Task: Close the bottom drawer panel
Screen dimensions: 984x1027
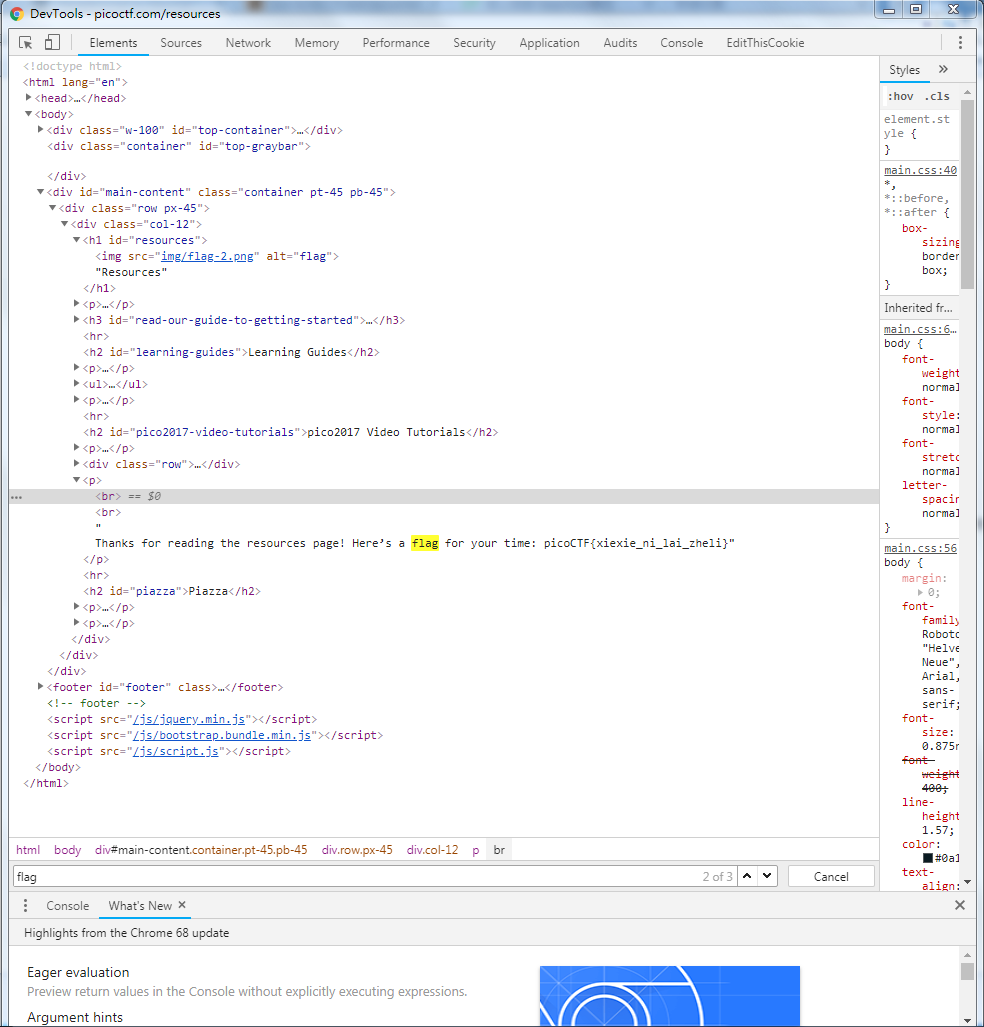Action: [x=960, y=905]
